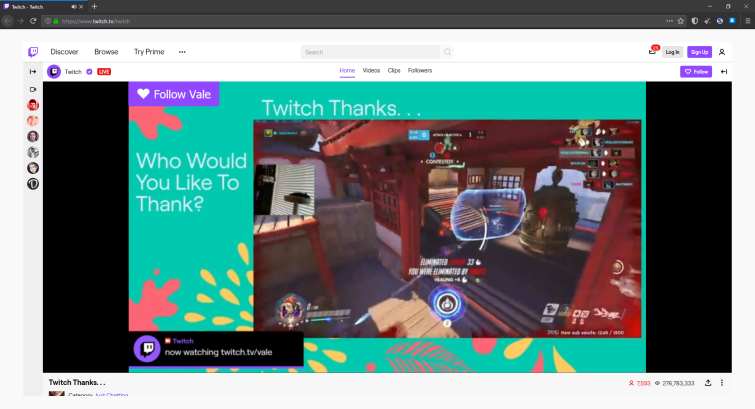This screenshot has height=409, width=755.
Task: Click the Twitch channel avatar in the header
Action: (x=54, y=72)
